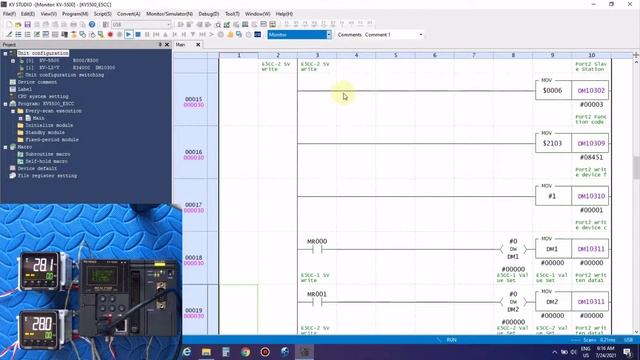Click the blue play monitor icon
The image size is (640, 360).
[129, 35]
